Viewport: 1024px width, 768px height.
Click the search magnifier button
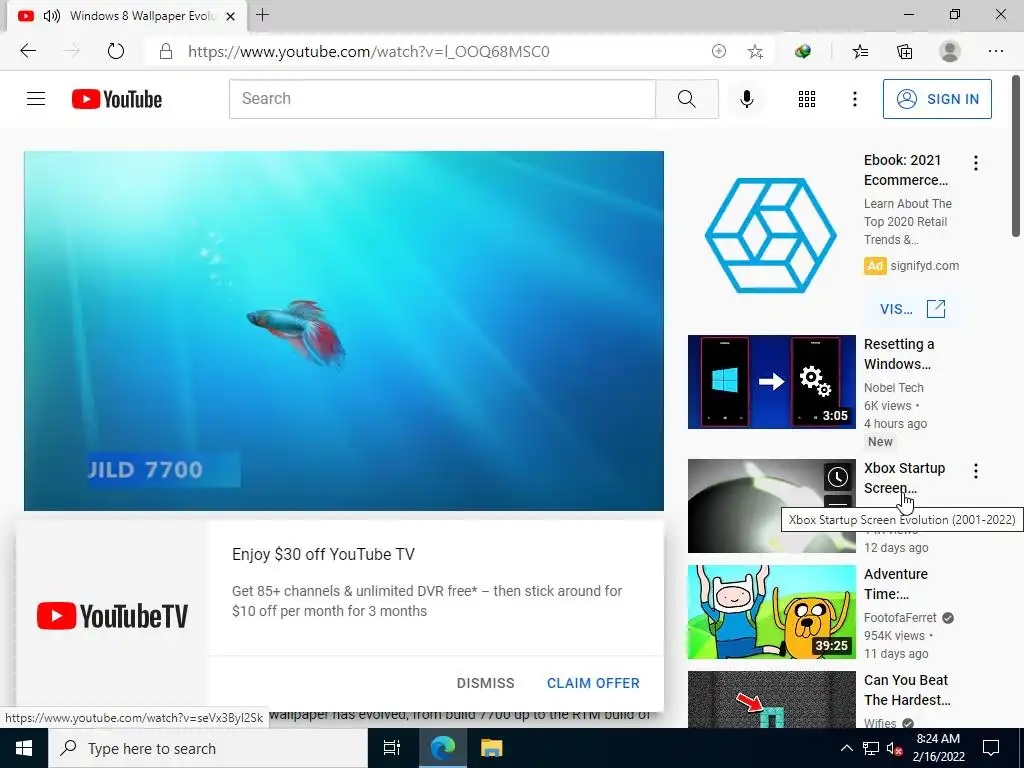point(686,99)
